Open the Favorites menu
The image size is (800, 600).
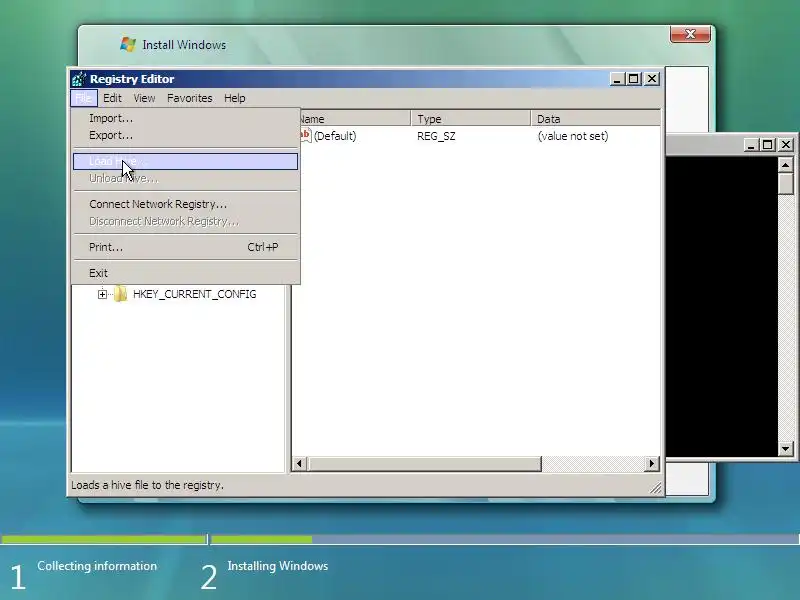(189, 98)
